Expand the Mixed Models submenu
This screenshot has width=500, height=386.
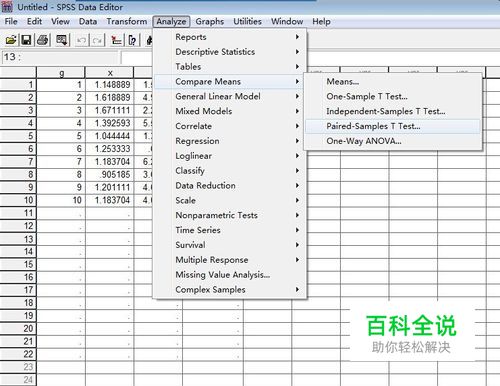[x=230, y=111]
